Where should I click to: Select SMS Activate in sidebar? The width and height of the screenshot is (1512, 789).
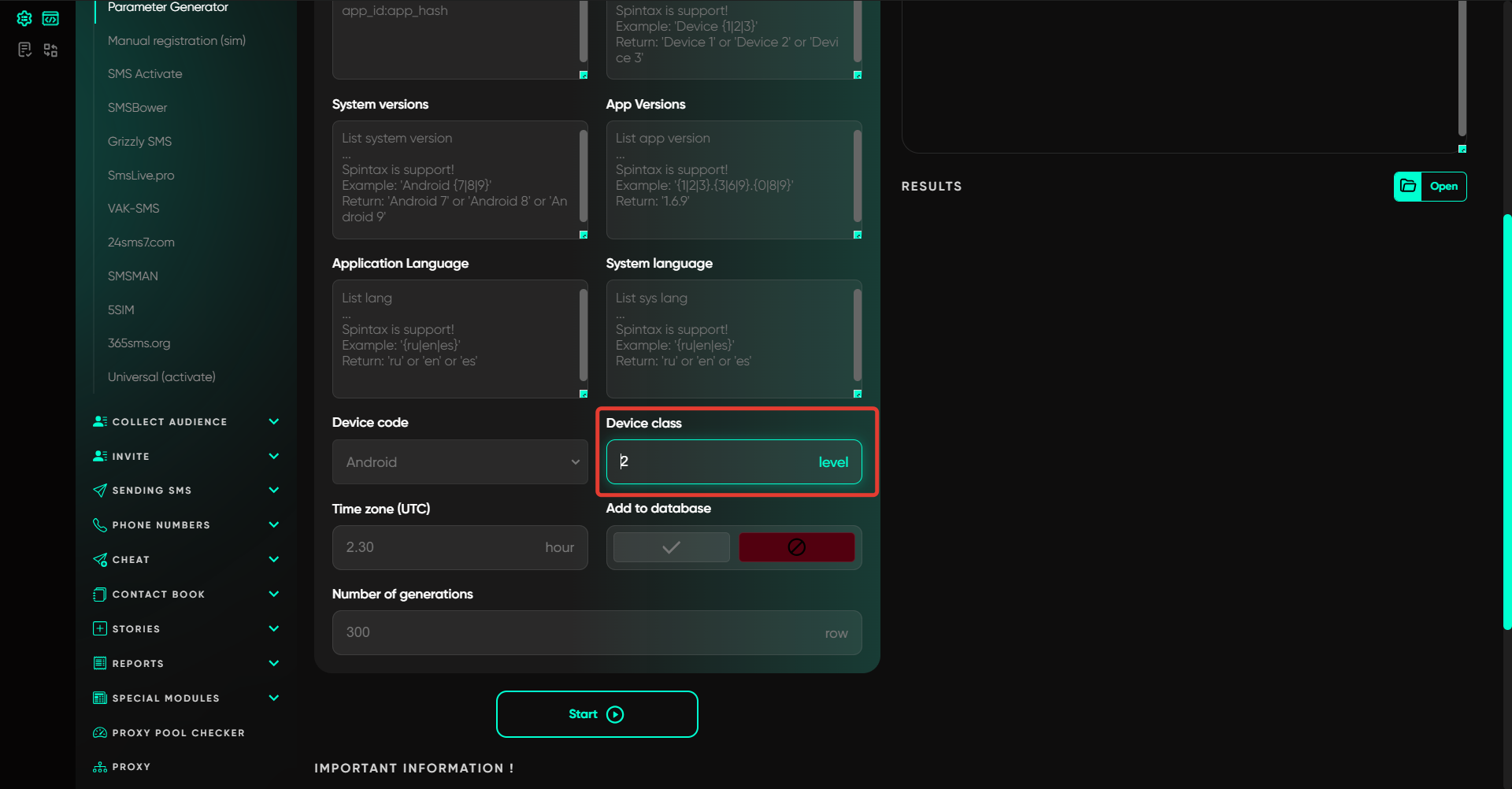[145, 74]
